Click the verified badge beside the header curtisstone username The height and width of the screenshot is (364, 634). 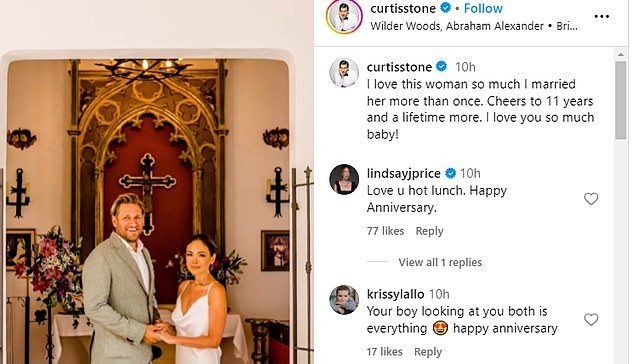(x=446, y=8)
